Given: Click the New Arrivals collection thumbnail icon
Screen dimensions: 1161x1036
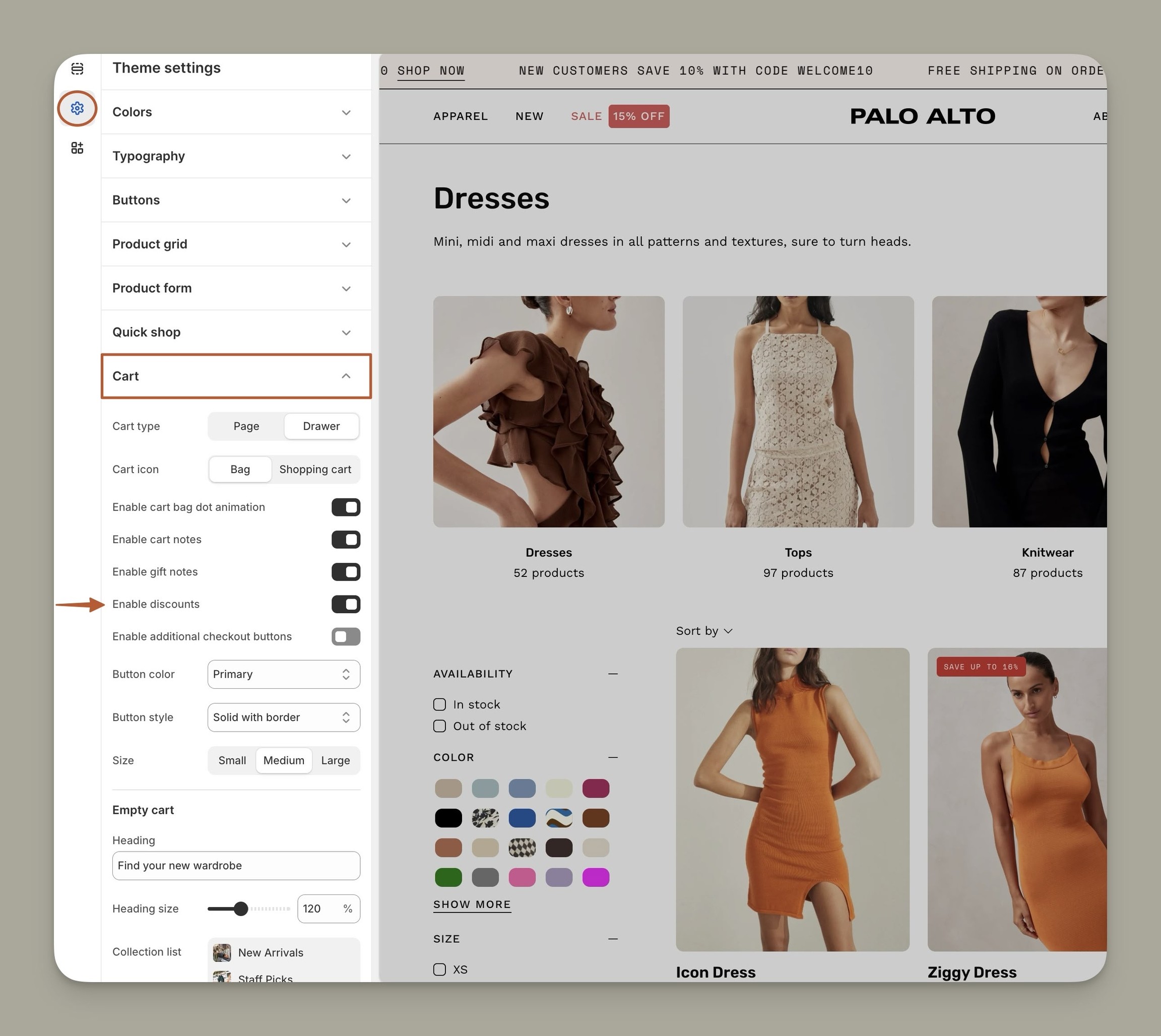Looking at the screenshot, I should click(222, 952).
